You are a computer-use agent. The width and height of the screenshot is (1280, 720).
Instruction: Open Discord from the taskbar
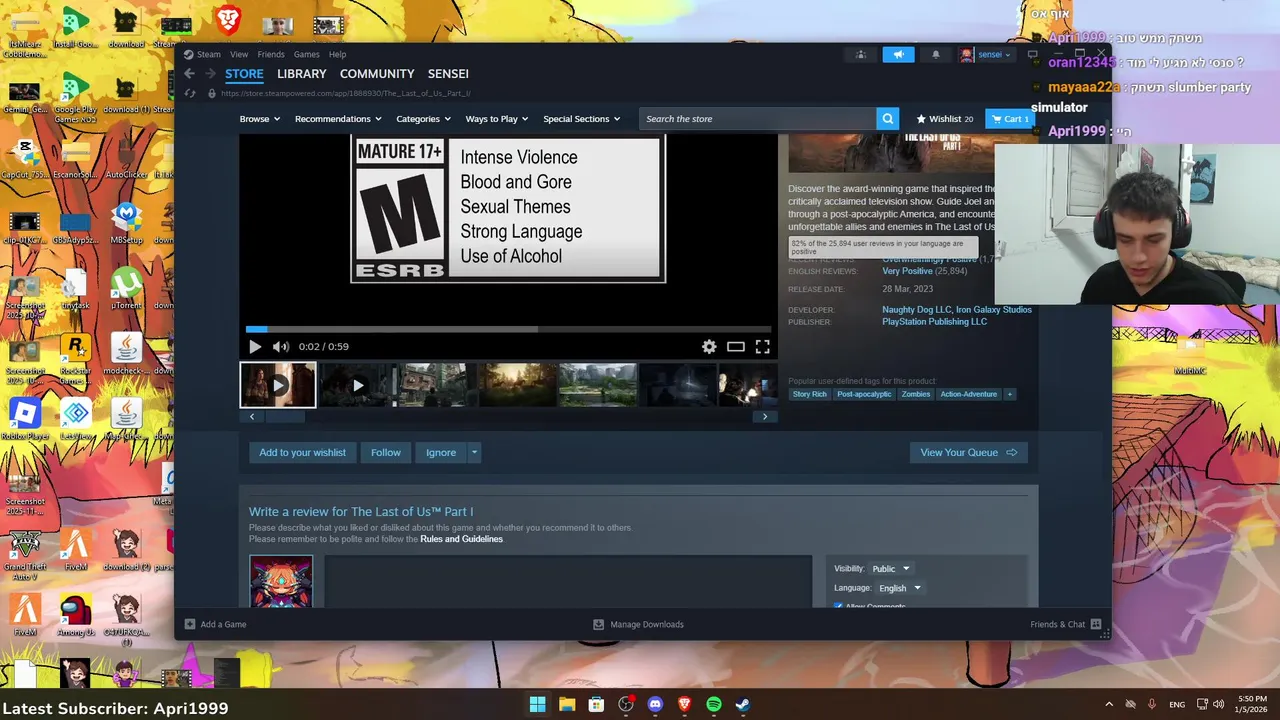[x=655, y=704]
